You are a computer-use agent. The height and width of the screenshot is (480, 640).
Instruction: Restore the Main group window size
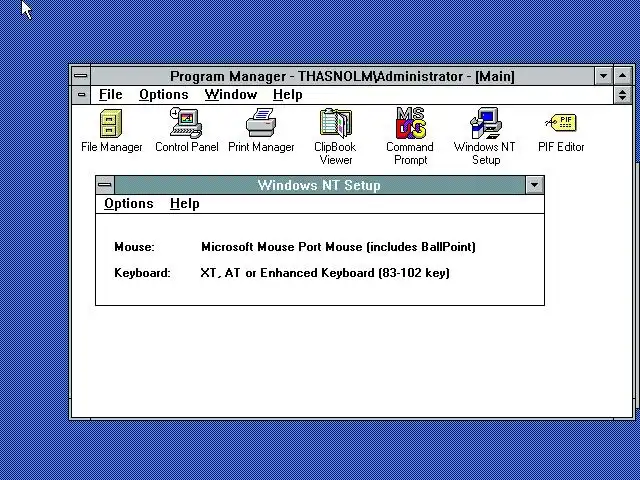622,95
